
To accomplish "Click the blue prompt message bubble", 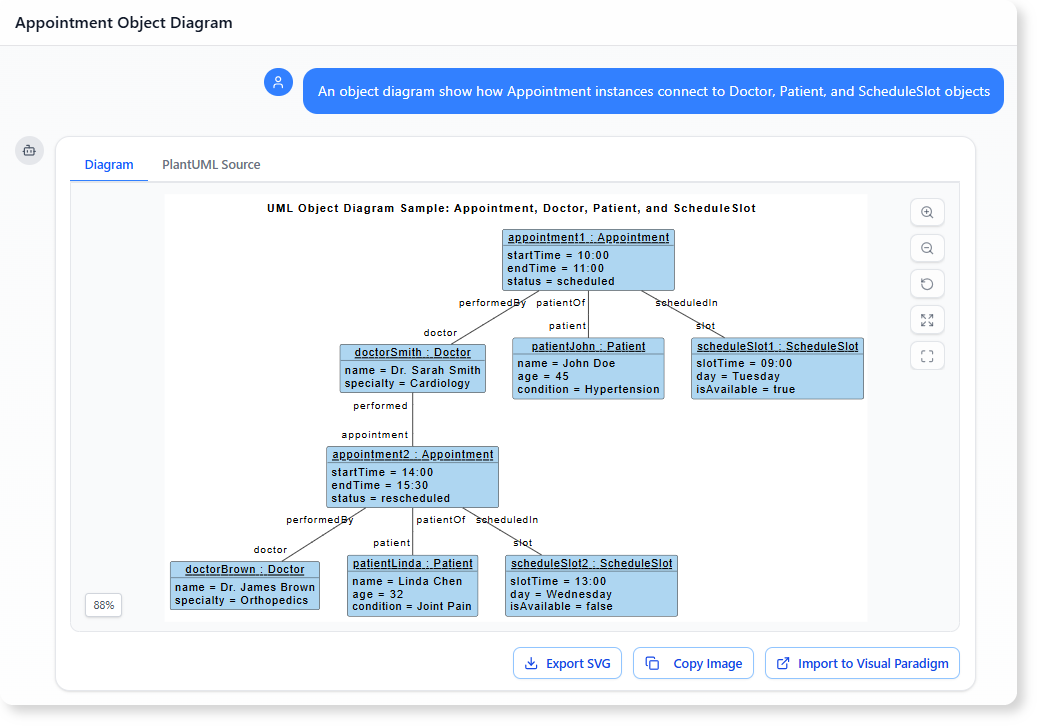I will (653, 90).
